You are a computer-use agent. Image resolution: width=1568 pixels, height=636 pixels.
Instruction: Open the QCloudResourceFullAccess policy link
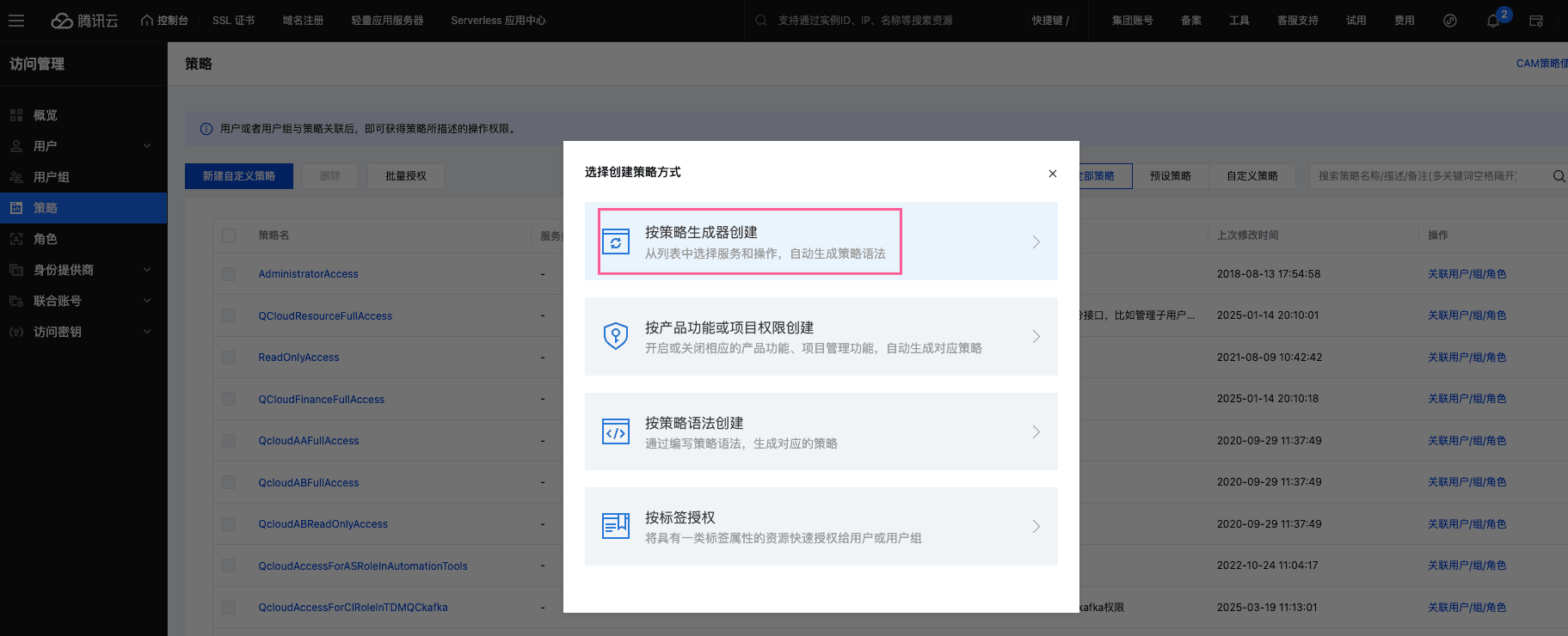tap(325, 316)
